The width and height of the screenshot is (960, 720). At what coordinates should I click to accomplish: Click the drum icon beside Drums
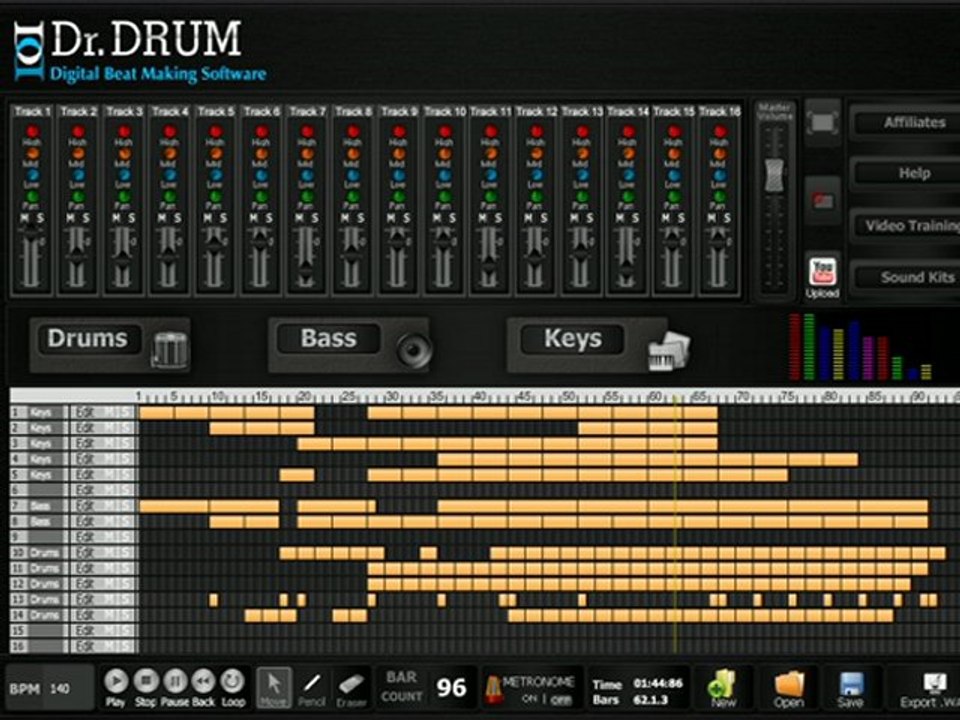click(x=170, y=349)
